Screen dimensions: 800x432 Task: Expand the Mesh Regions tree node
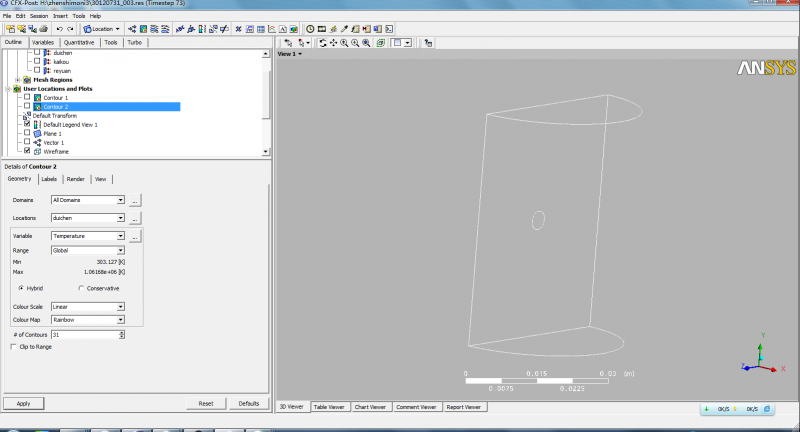[x=17, y=79]
